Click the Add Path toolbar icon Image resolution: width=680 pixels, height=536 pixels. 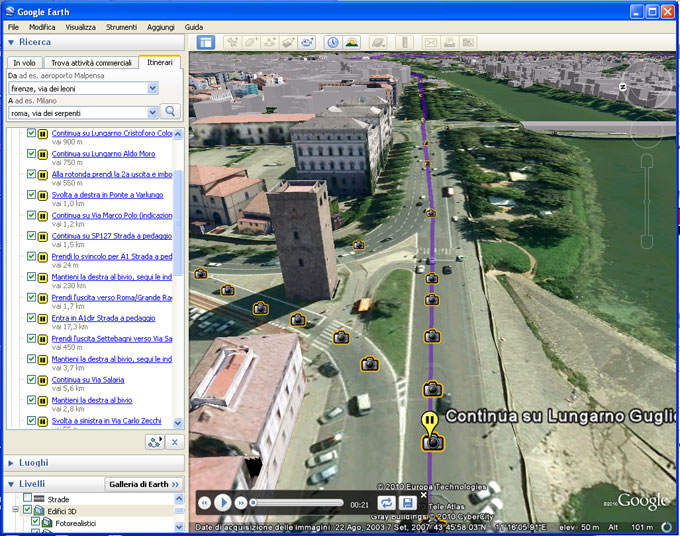[x=270, y=42]
